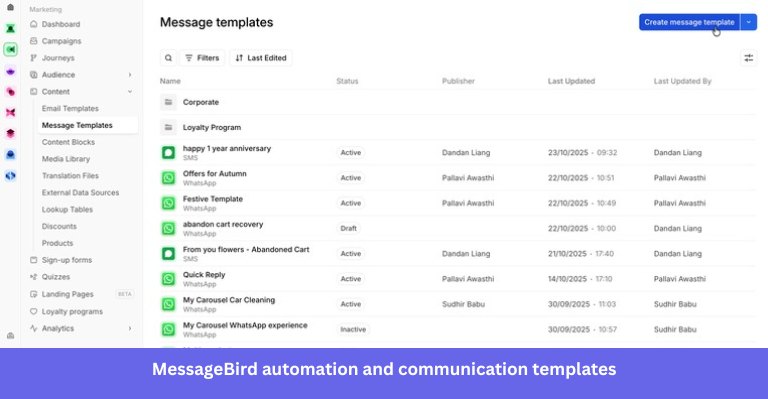This screenshot has height=399, width=768.
Task: Open Products in sidebar
Action: [57, 243]
